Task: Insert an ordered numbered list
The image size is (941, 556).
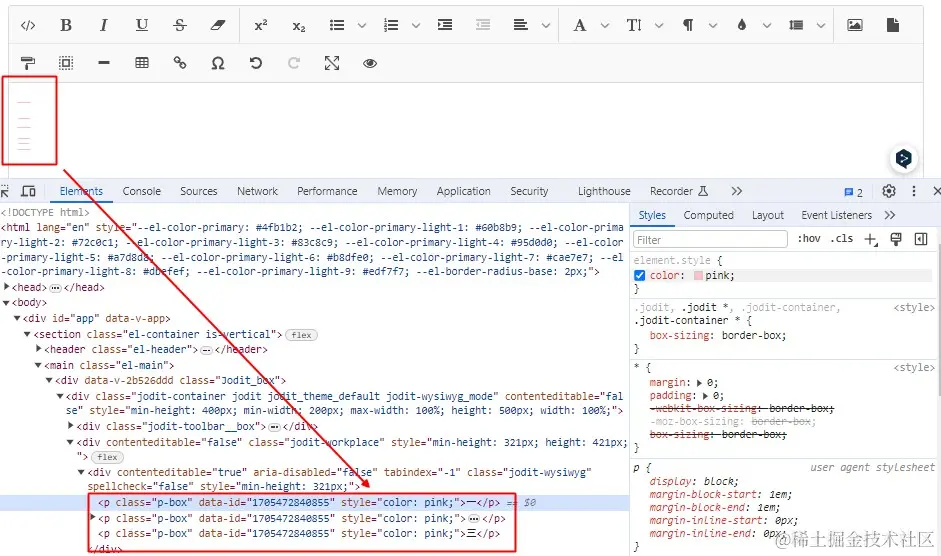Action: click(391, 25)
